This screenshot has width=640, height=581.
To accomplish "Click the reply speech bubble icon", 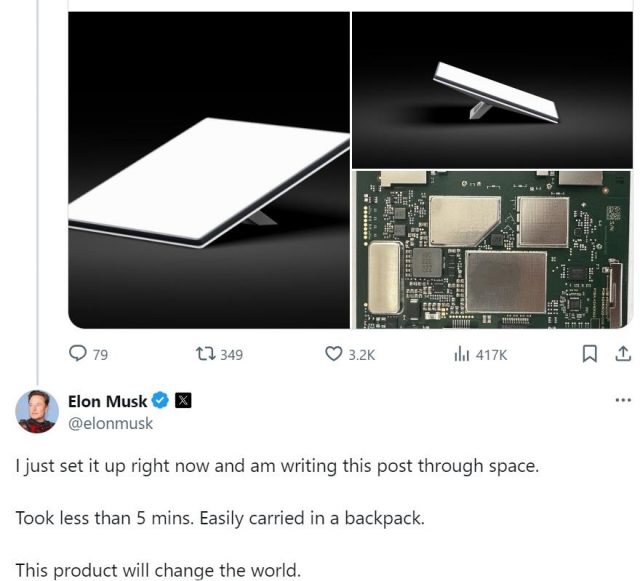I will (x=77, y=354).
